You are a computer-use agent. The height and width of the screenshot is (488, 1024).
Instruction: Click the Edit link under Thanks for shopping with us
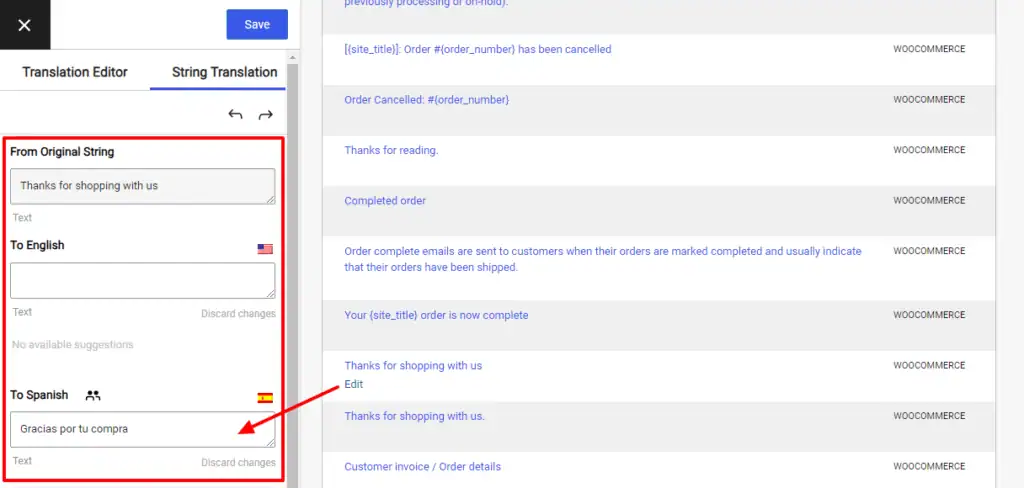coord(353,384)
